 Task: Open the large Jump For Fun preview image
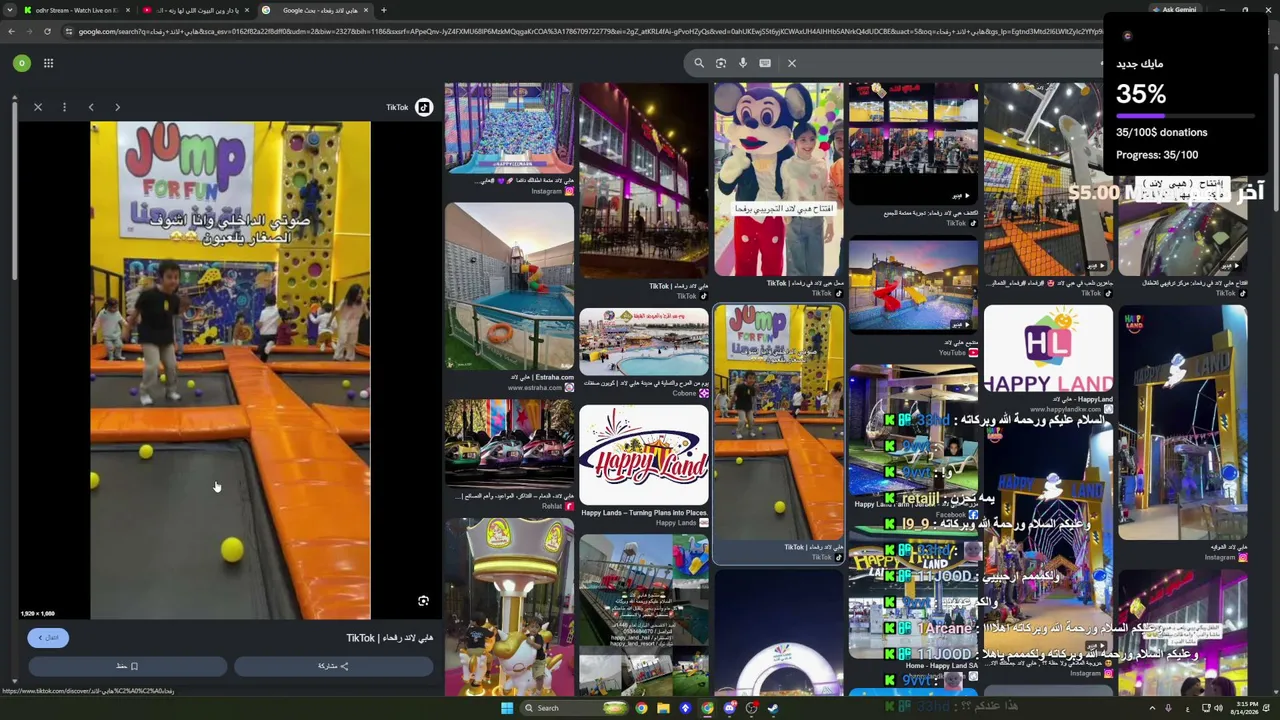pos(230,371)
